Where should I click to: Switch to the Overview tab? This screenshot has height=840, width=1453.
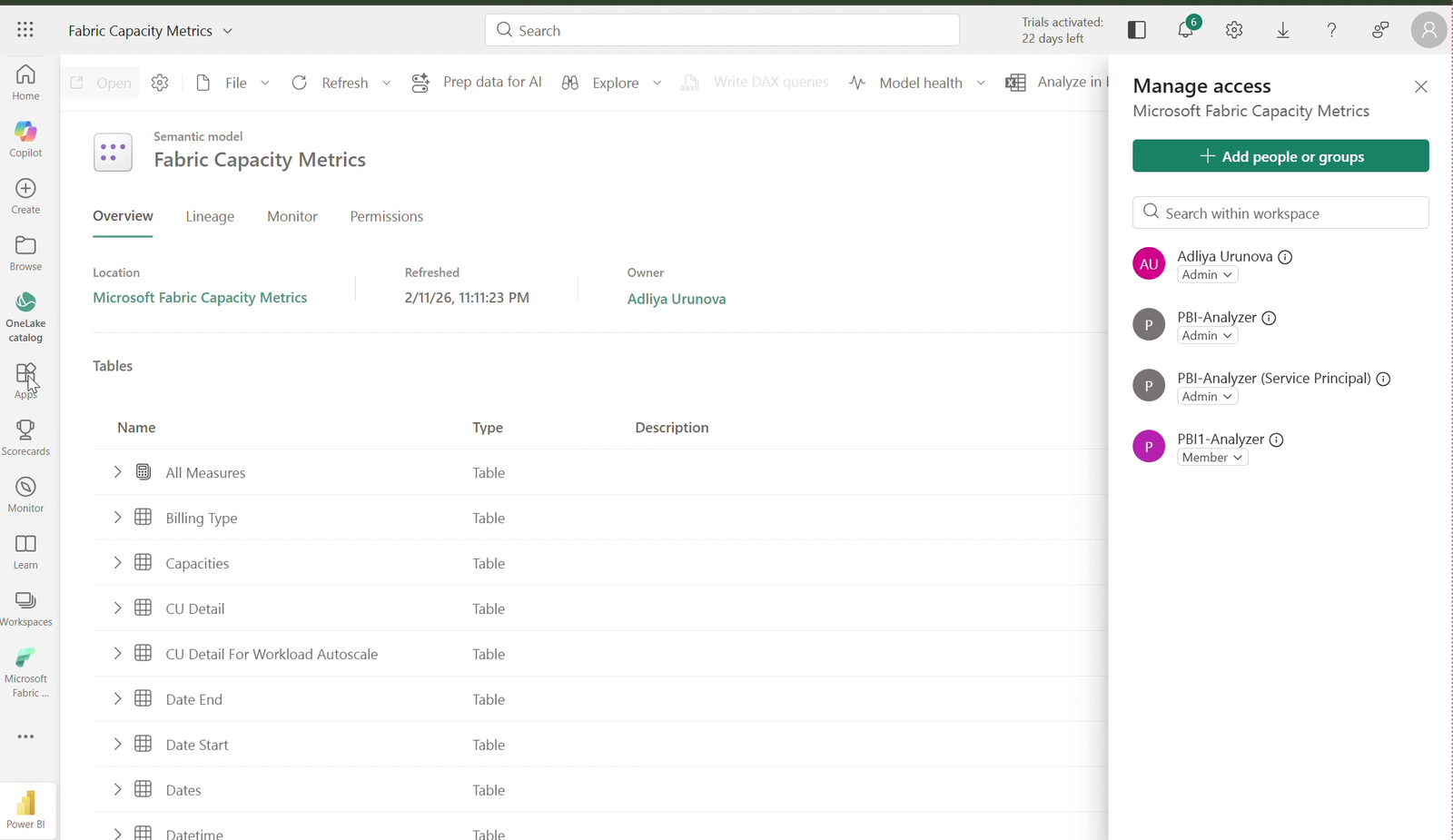pos(123,216)
